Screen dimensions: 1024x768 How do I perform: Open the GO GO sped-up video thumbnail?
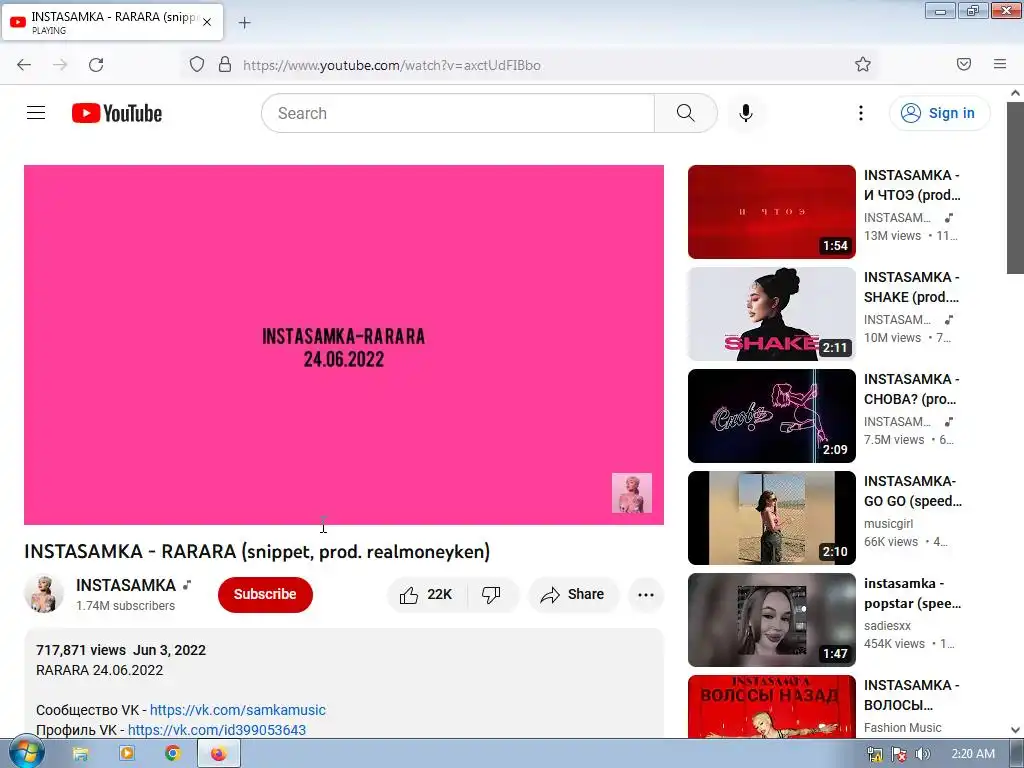pyautogui.click(x=771, y=517)
